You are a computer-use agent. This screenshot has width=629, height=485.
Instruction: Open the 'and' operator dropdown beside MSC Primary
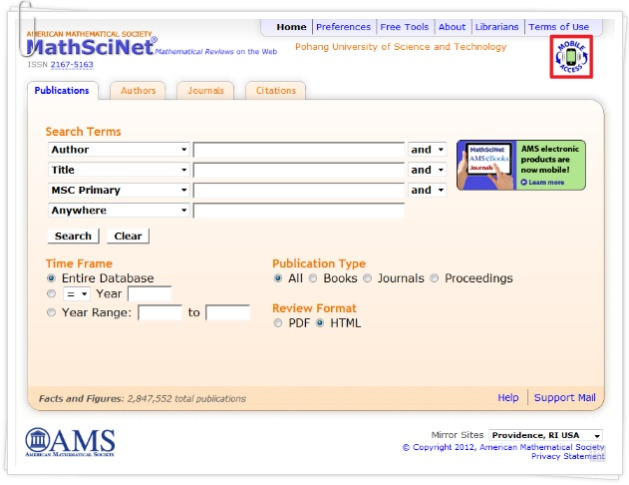[x=427, y=190]
